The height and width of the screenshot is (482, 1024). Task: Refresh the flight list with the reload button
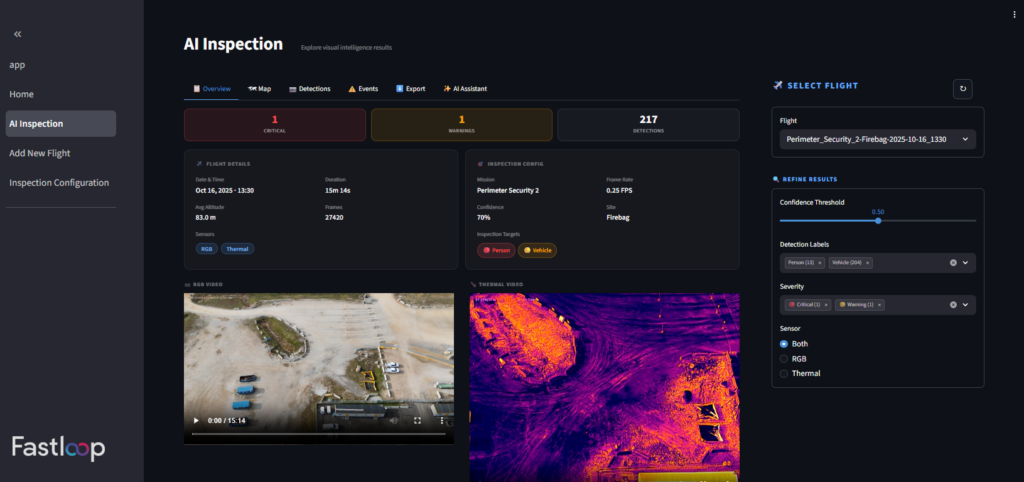click(x=963, y=89)
